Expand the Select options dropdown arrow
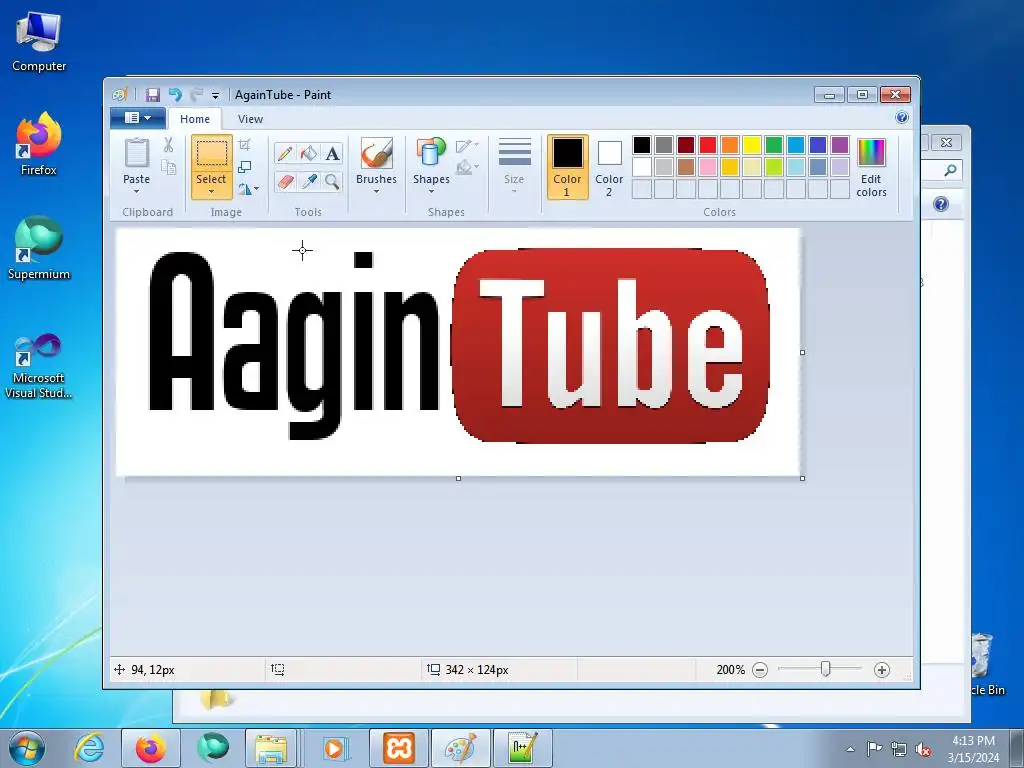This screenshot has width=1024, height=768. [x=212, y=192]
